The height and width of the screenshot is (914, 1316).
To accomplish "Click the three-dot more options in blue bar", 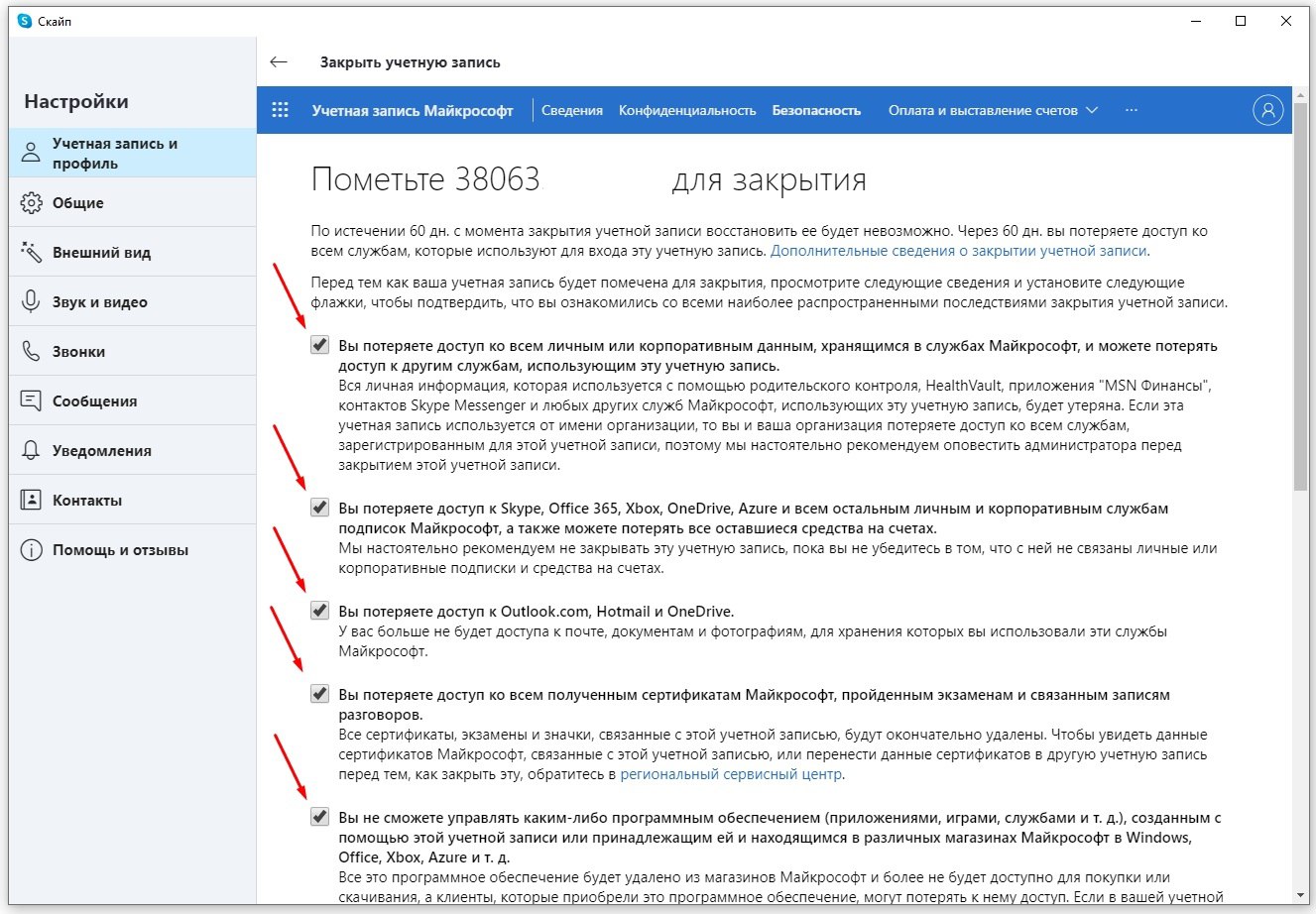I will point(1132,110).
